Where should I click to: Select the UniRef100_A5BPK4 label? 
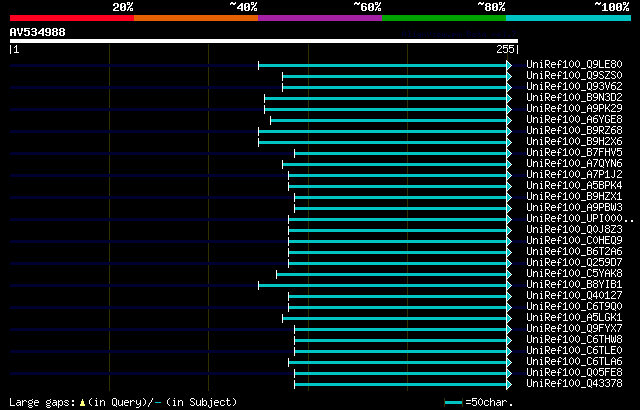[x=574, y=186]
